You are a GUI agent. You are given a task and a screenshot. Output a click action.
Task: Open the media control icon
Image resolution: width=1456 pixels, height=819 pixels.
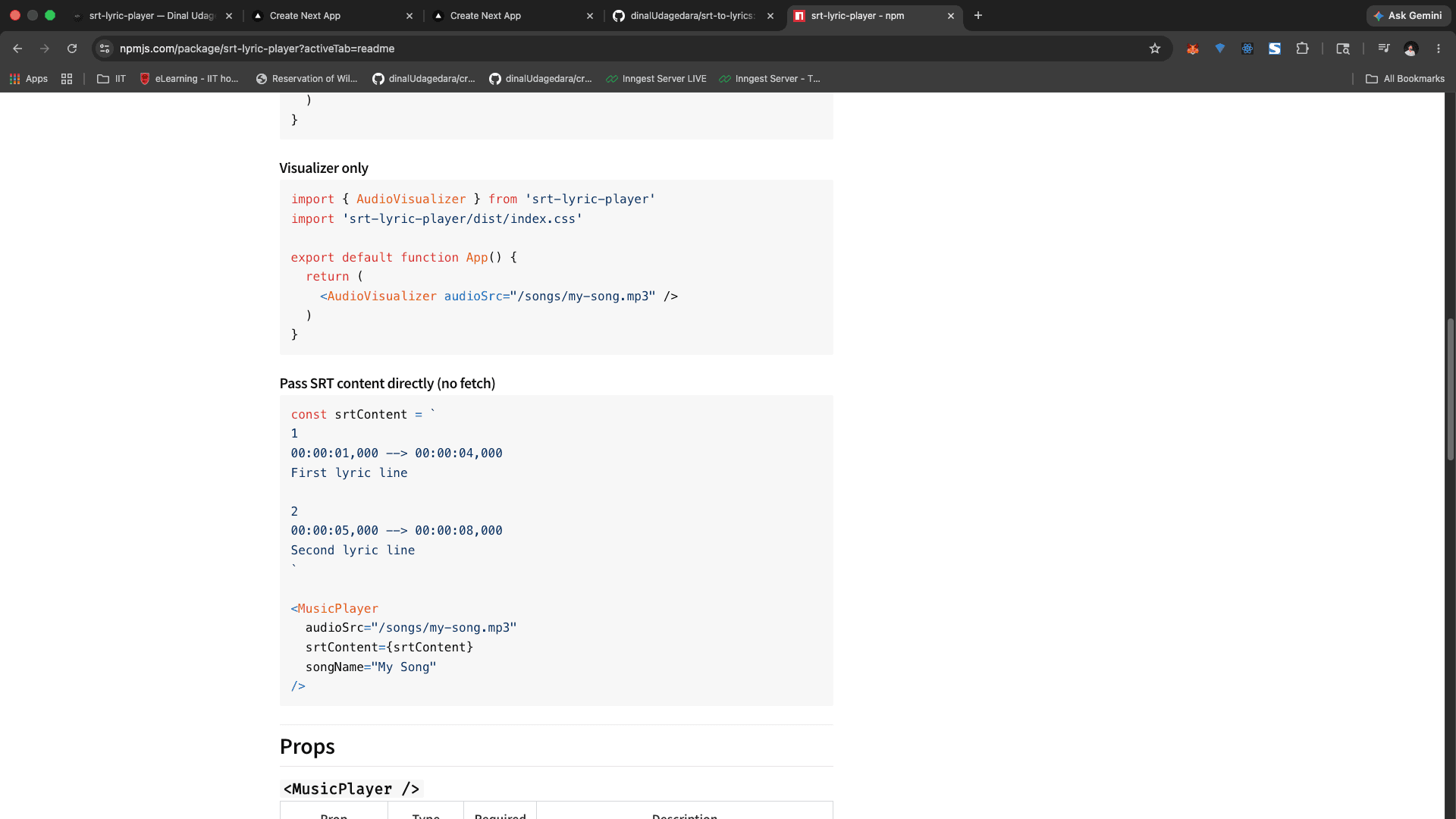1383,49
